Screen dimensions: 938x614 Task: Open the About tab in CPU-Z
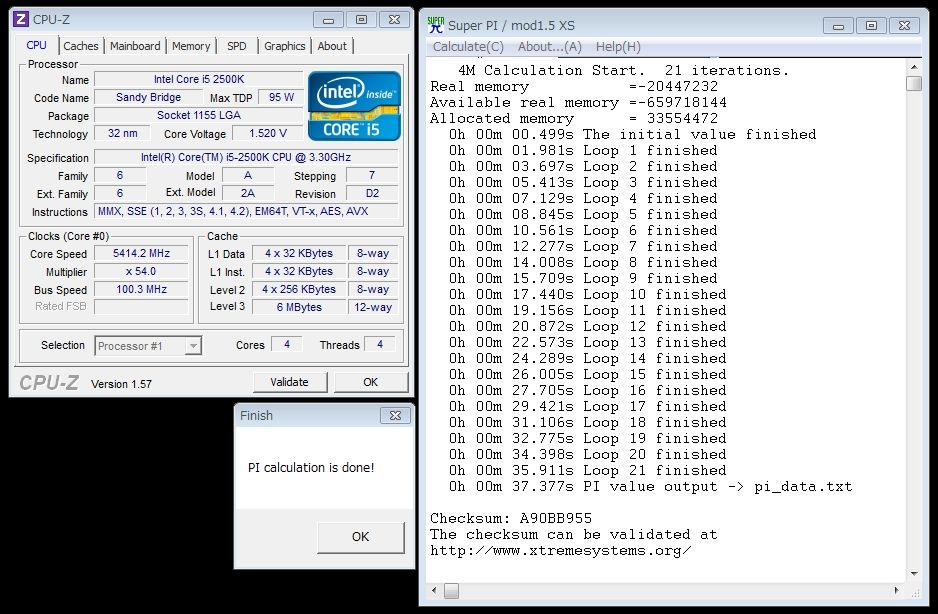pos(332,46)
